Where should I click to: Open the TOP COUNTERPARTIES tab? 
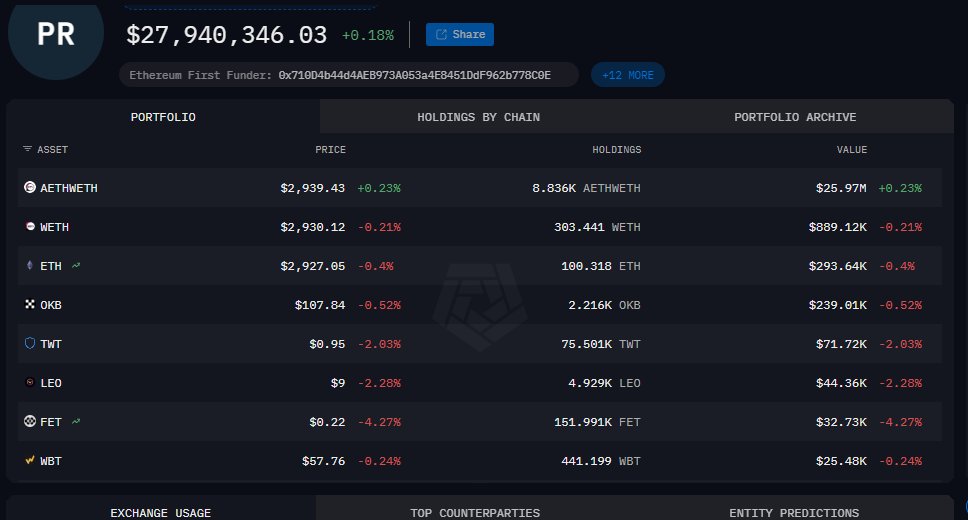pyautogui.click(x=475, y=513)
